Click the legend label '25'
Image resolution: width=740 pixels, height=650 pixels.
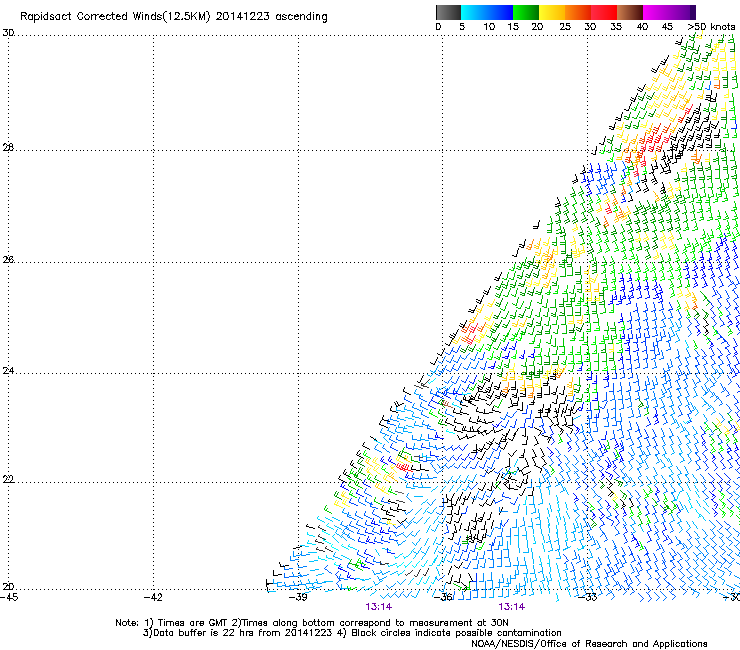point(565,27)
